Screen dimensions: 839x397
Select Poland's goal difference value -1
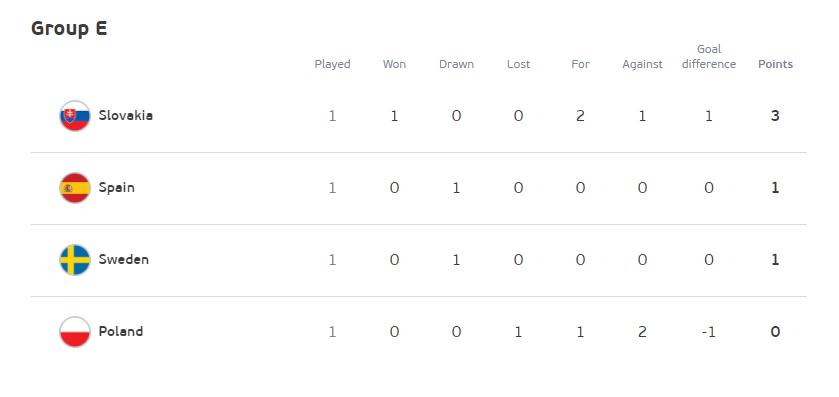[x=708, y=332]
